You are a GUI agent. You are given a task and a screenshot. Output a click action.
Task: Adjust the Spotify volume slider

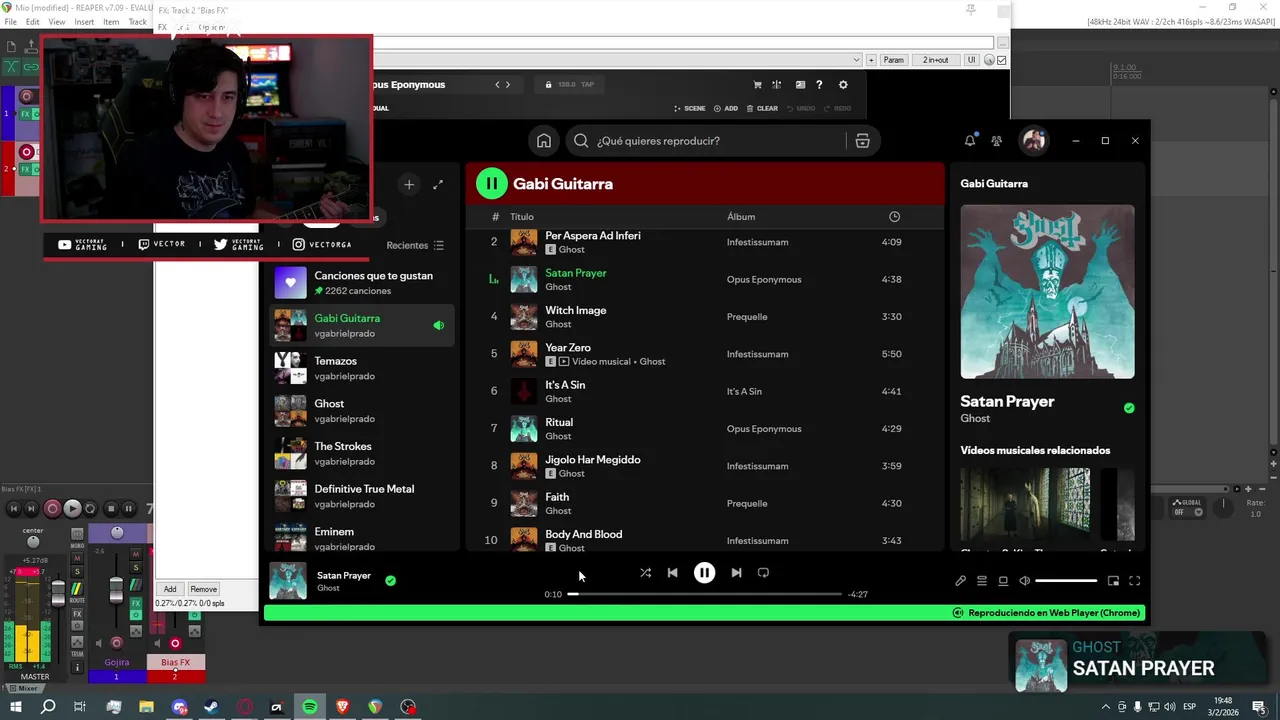tap(1066, 581)
